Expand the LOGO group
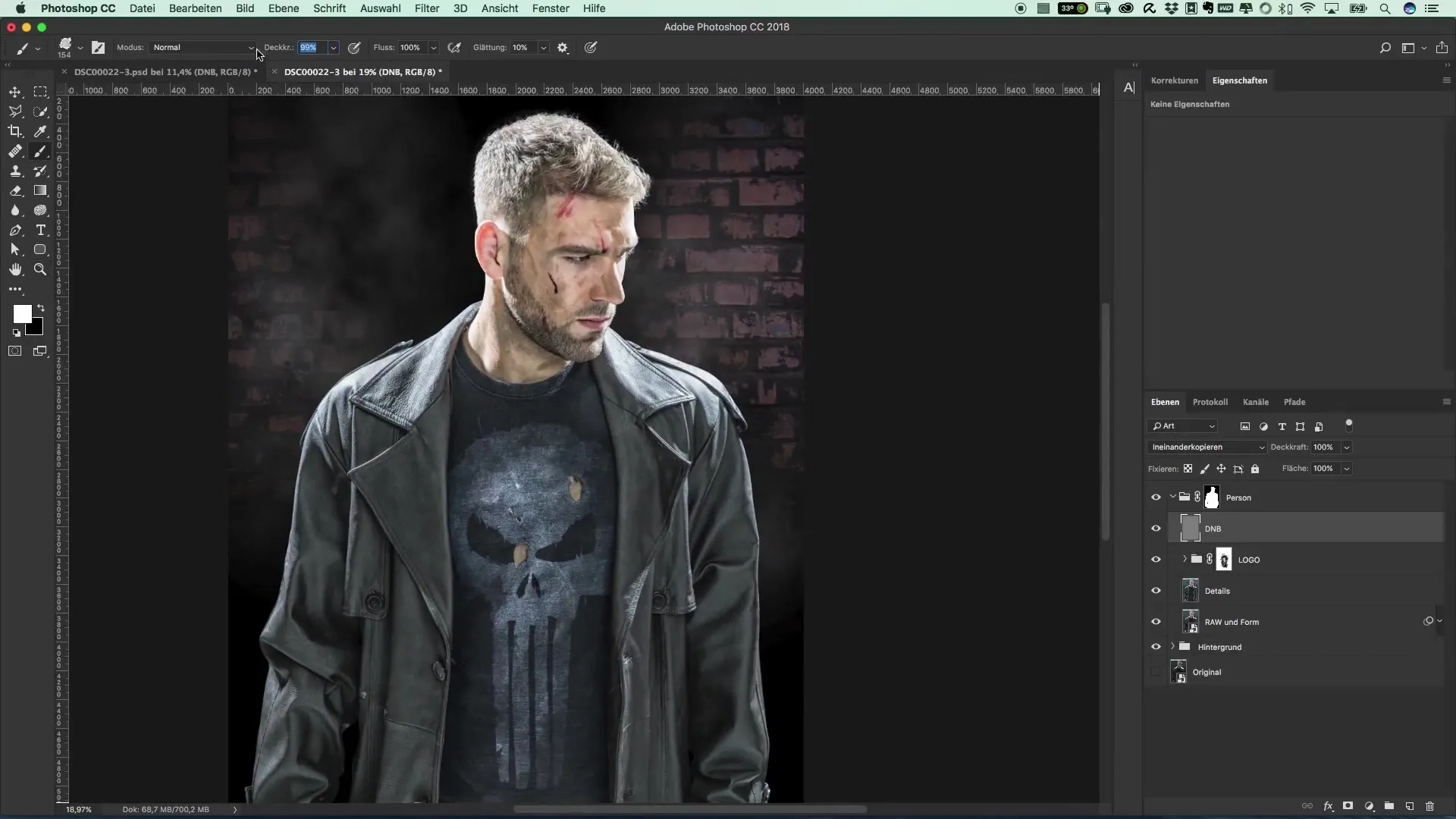This screenshot has height=819, width=1456. 1185,560
